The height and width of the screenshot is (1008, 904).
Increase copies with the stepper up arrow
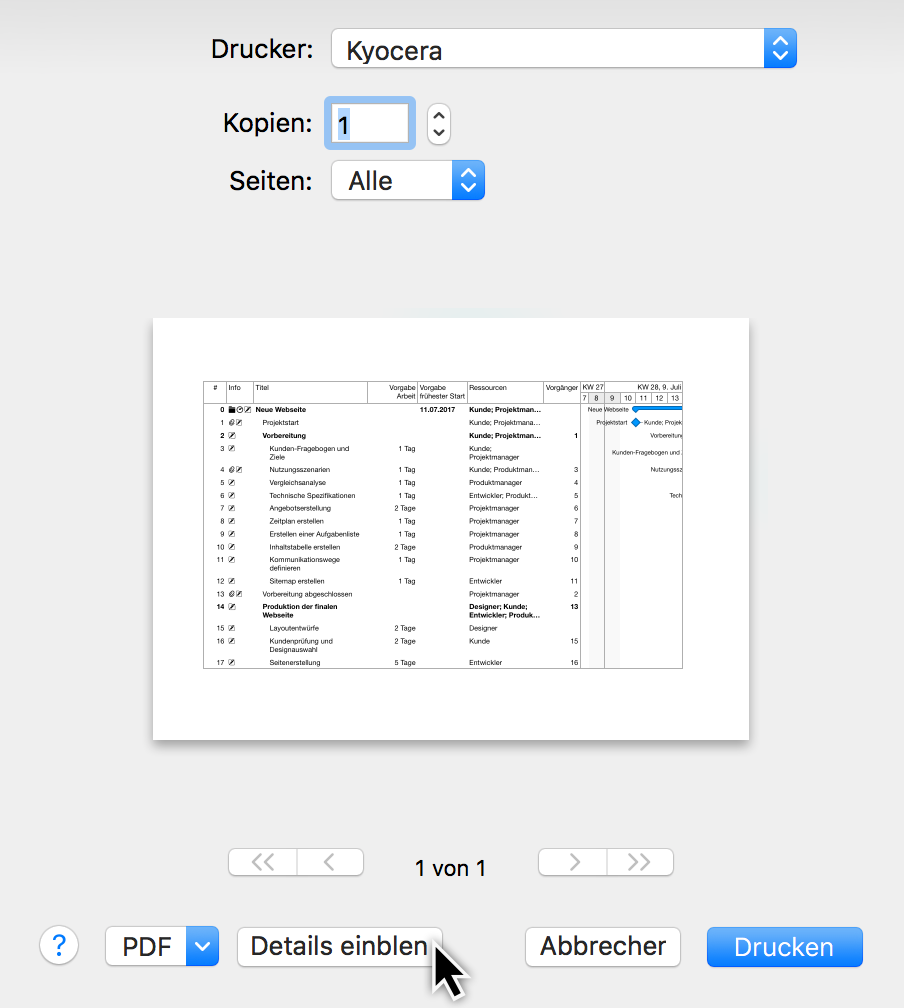439,114
